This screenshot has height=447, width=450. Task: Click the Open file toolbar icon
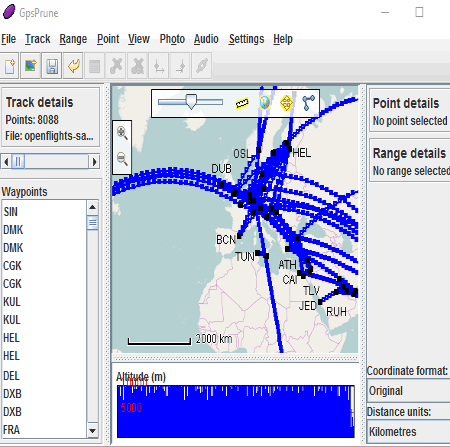tap(30, 66)
